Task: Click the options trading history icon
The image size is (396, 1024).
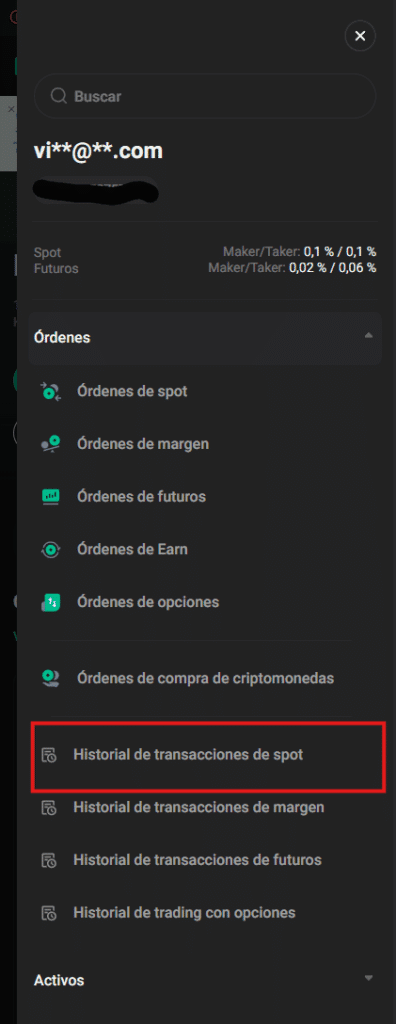Action: click(x=49, y=912)
